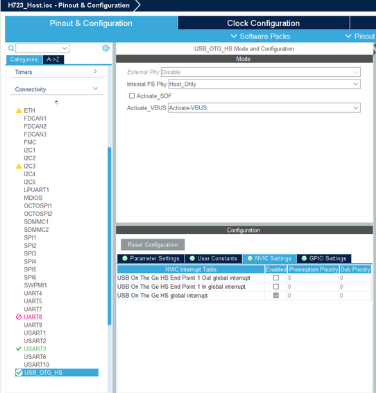This screenshot has height=393, width=376.
Task: Toggle USB HS global interrupt checkbox
Action: (x=276, y=296)
